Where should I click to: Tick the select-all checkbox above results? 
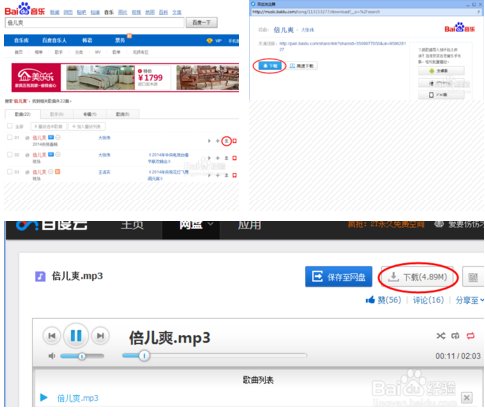pyautogui.click(x=10, y=126)
